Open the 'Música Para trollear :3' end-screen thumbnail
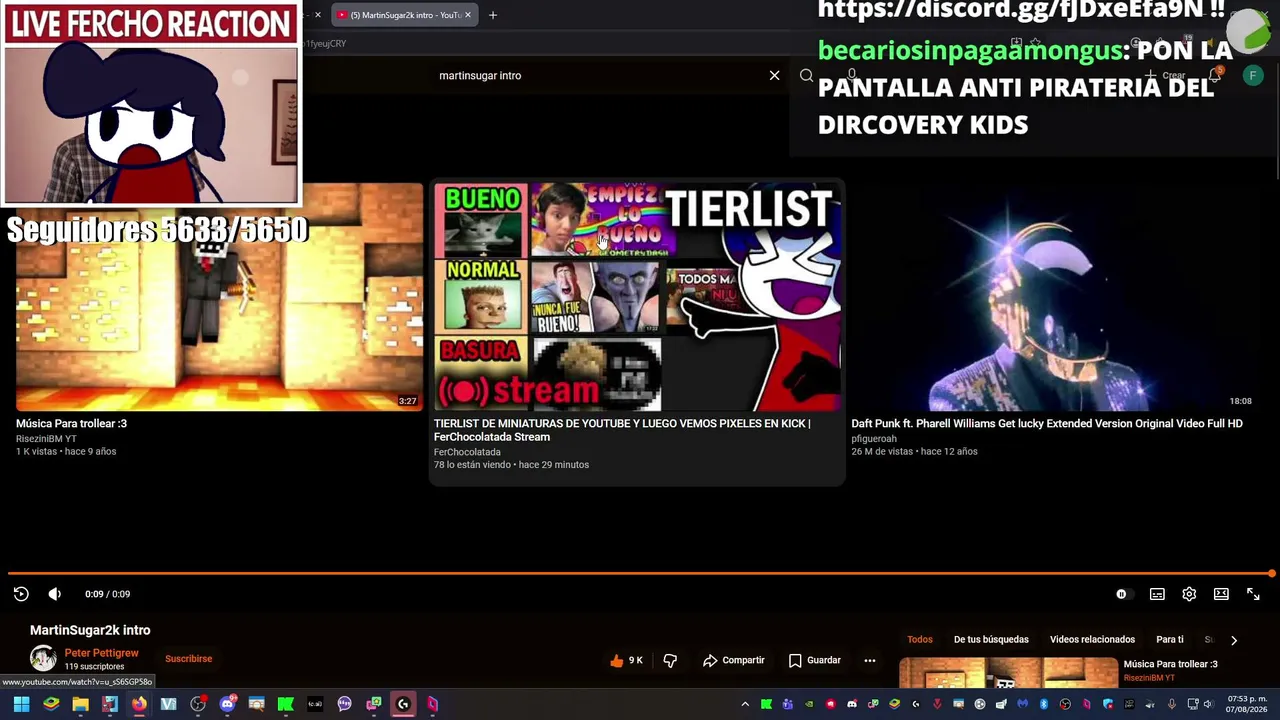The width and height of the screenshot is (1280, 720). 219,296
